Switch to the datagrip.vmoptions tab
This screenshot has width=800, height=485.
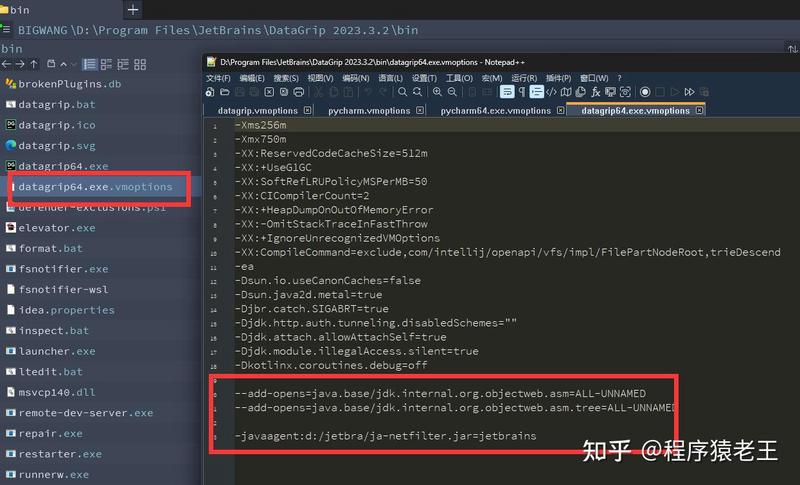coord(258,111)
